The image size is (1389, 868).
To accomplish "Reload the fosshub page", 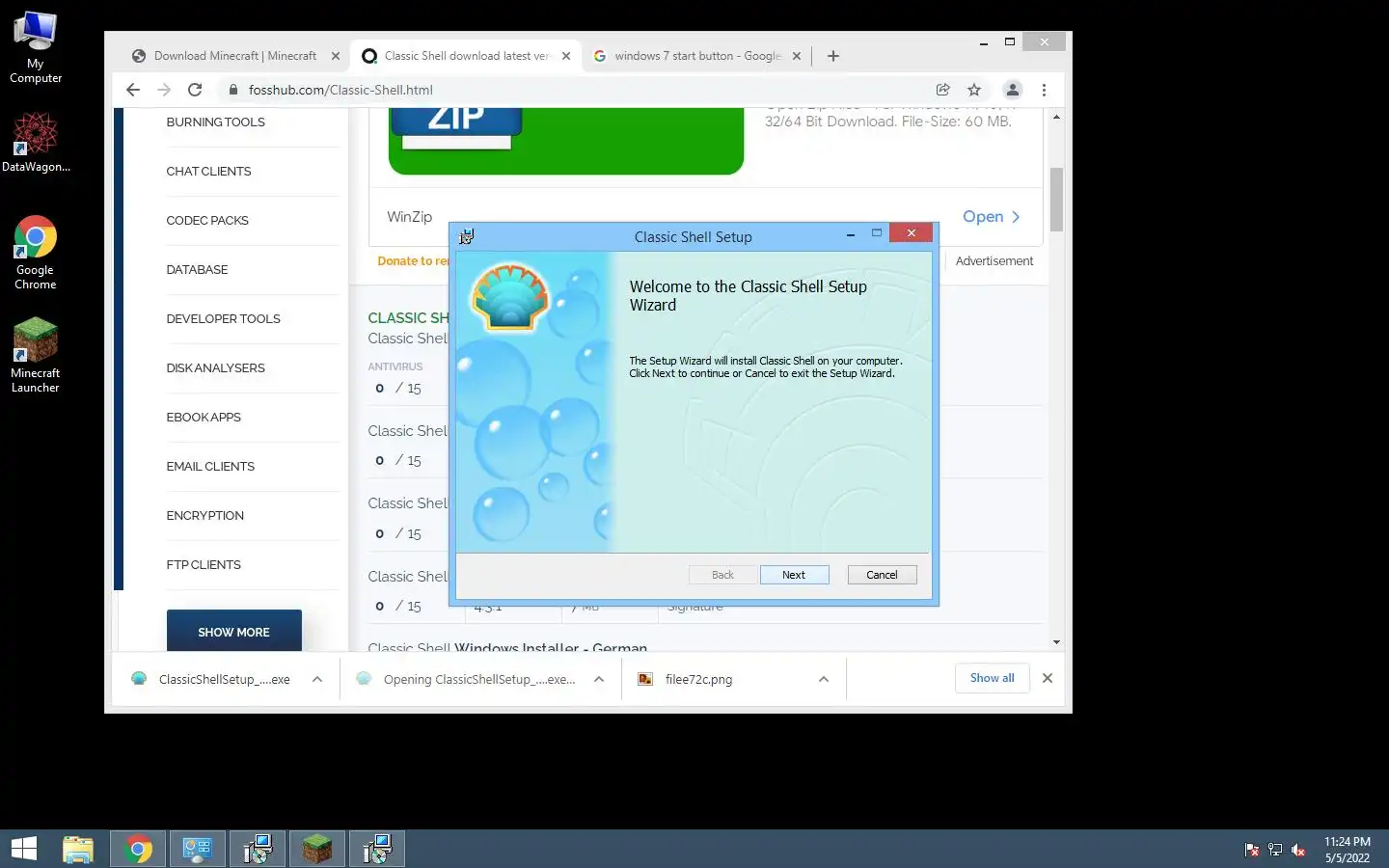I will [195, 90].
